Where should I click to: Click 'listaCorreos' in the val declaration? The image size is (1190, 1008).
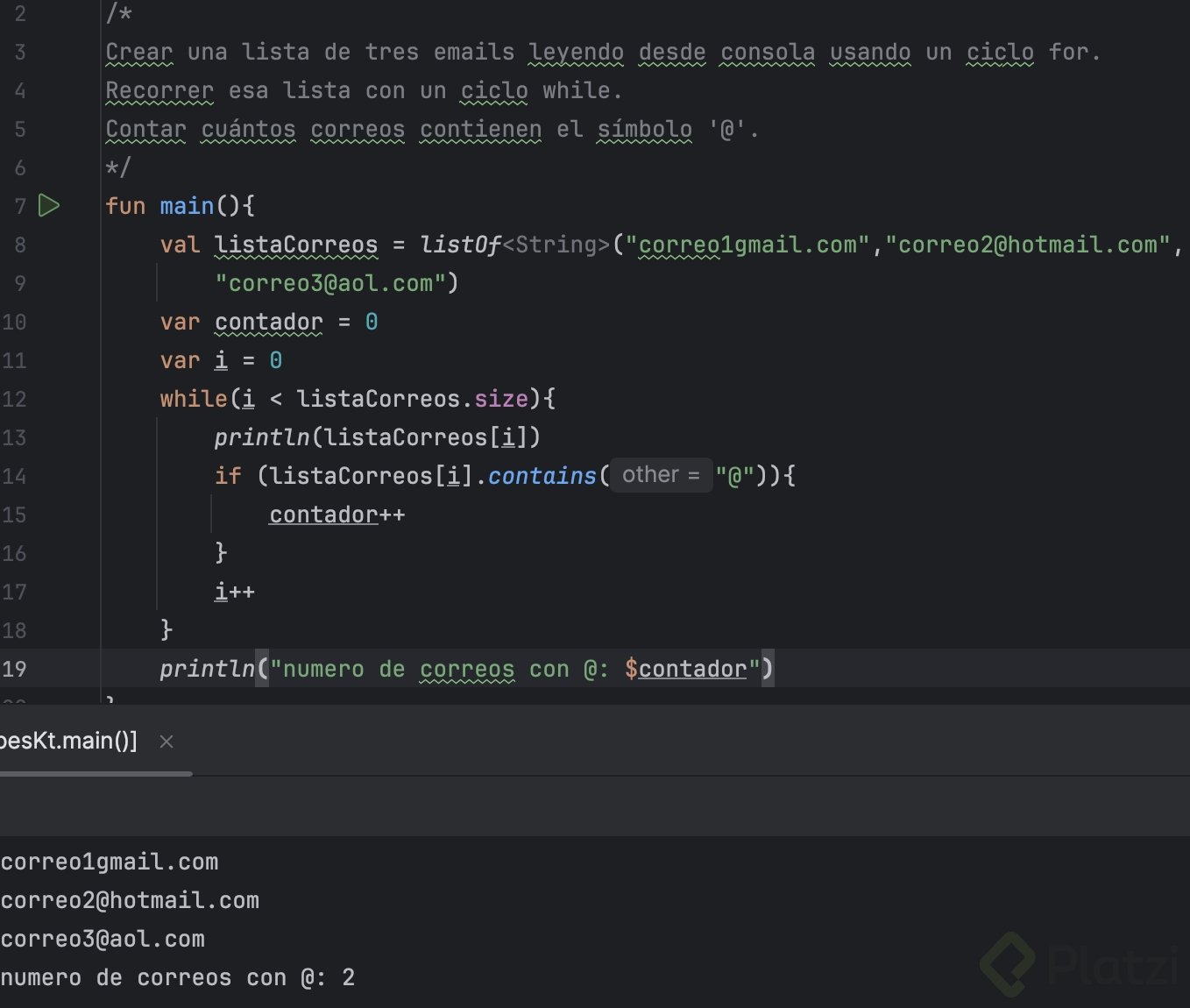click(296, 245)
